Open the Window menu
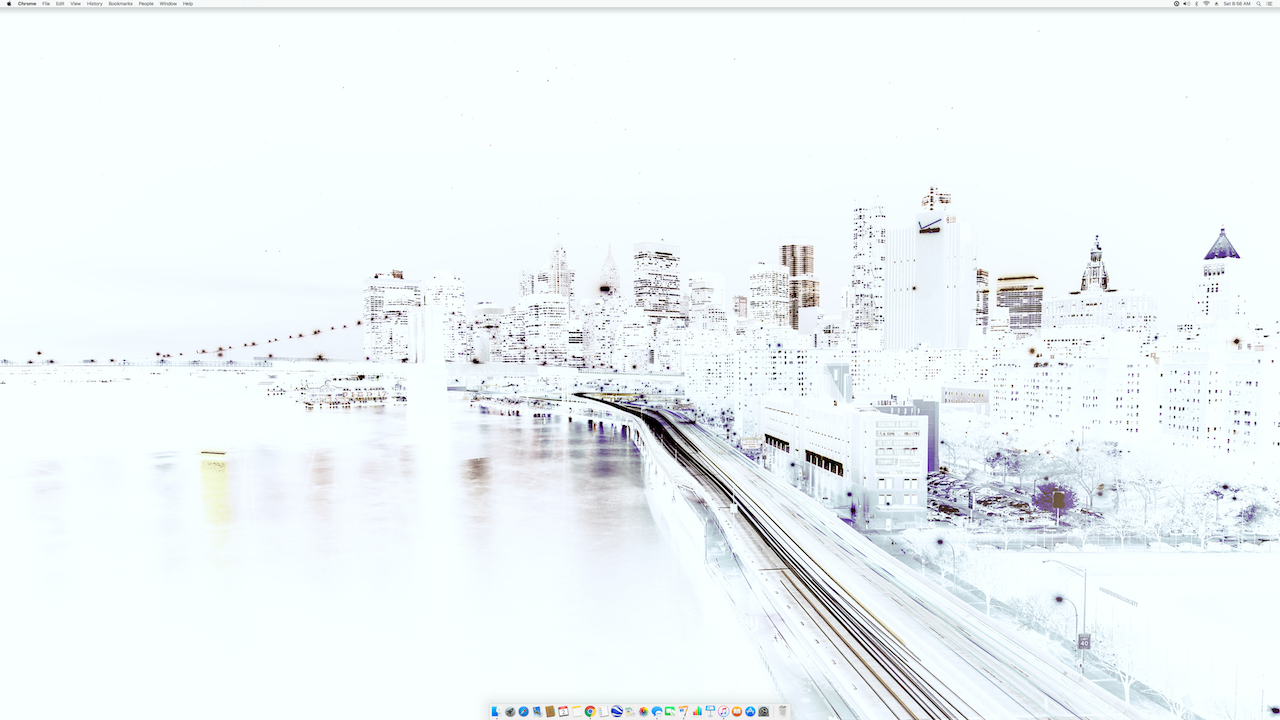The height and width of the screenshot is (720, 1280). [168, 4]
